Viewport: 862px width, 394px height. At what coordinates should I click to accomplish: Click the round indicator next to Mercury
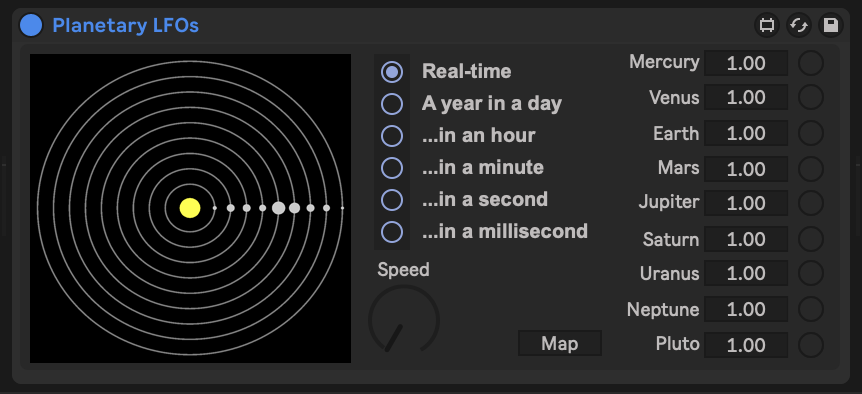click(x=811, y=63)
